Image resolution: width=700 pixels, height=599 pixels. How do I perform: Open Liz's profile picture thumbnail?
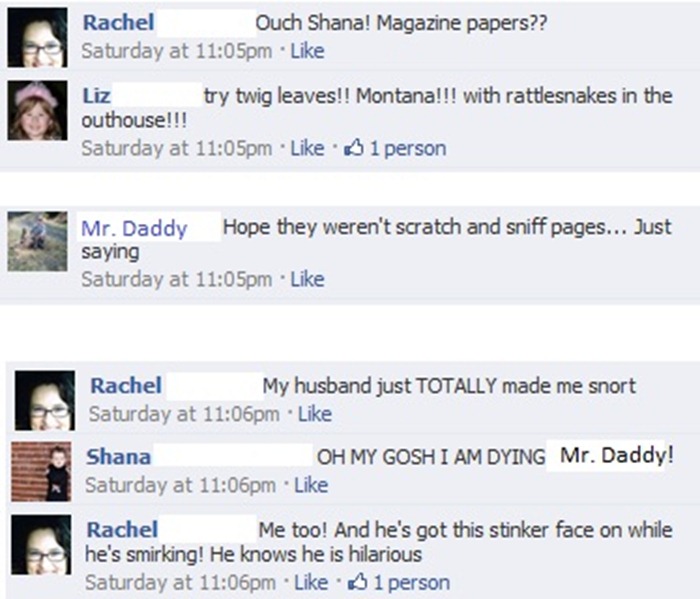click(38, 110)
